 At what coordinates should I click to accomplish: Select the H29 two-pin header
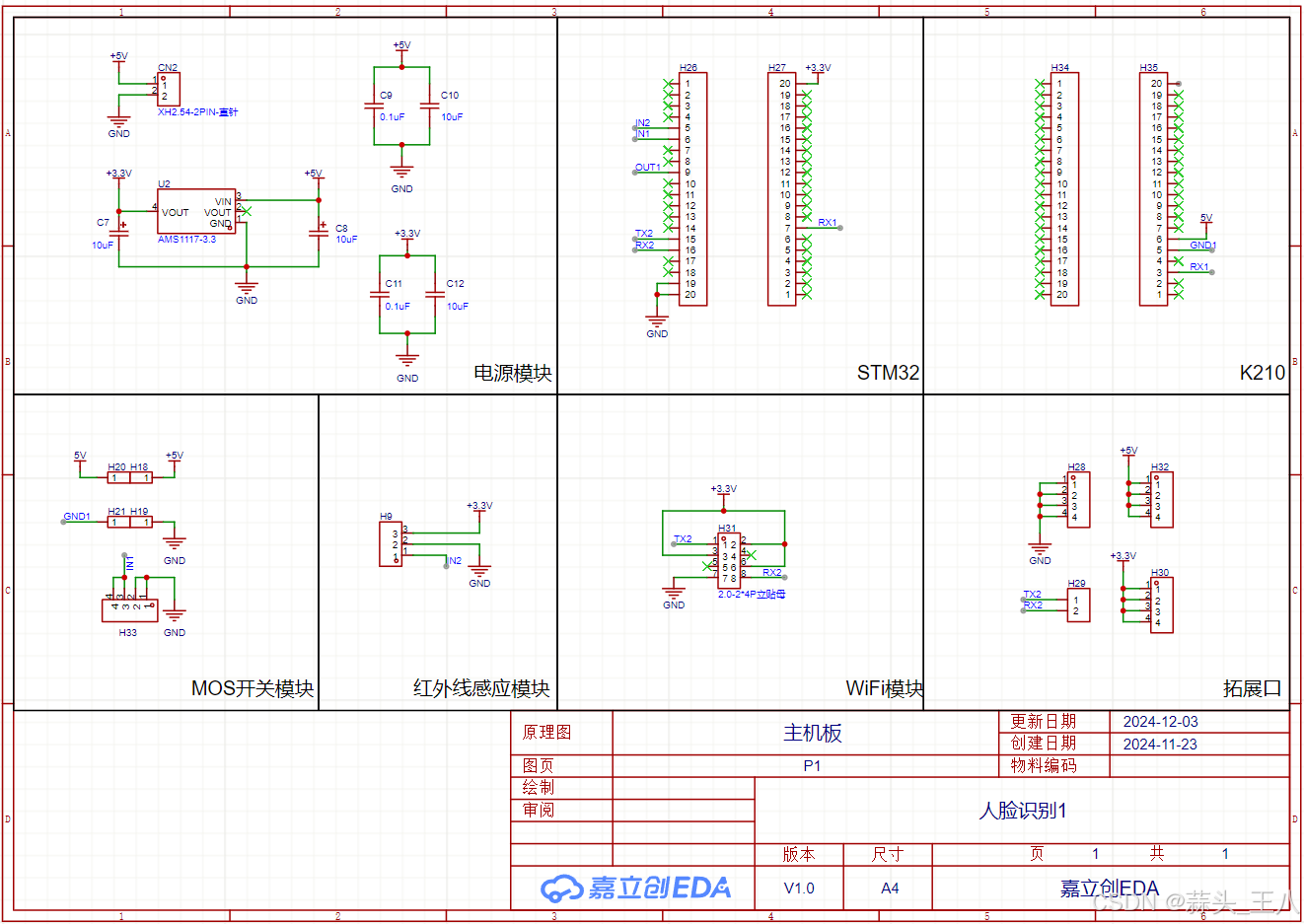[1078, 605]
